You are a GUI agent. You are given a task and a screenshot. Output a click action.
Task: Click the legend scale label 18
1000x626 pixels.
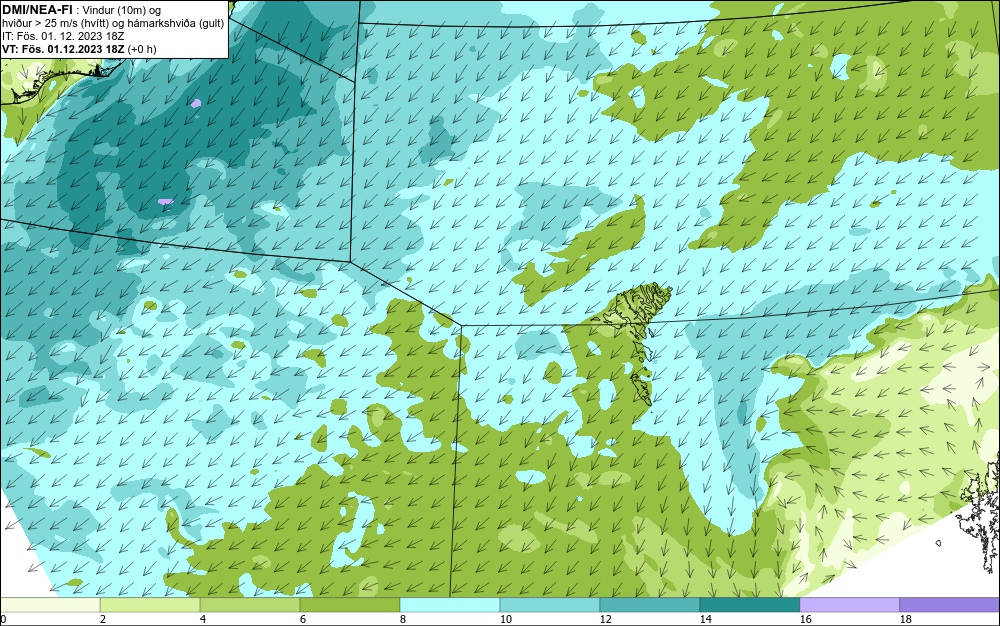coord(906,619)
